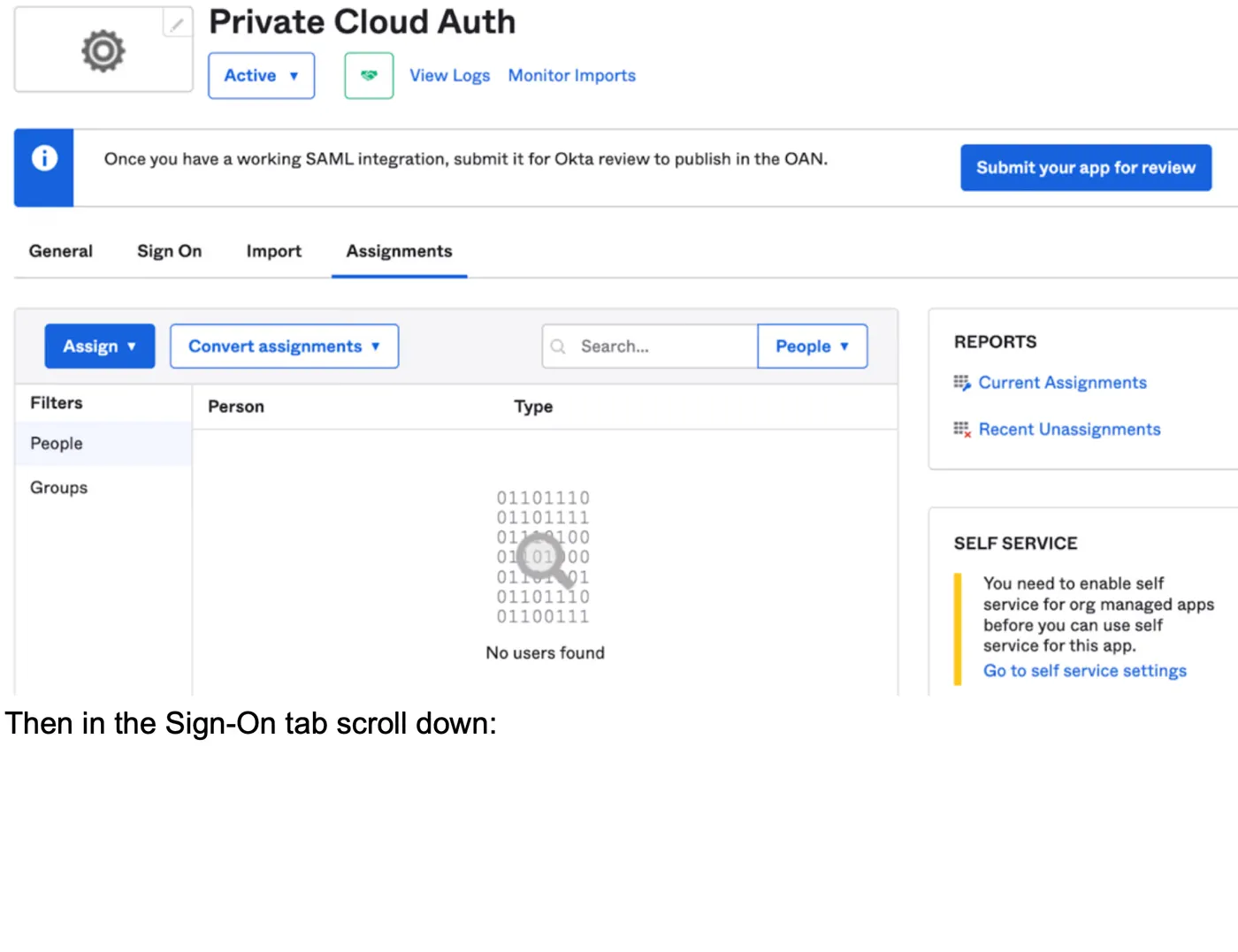Open View Logs link

449,76
